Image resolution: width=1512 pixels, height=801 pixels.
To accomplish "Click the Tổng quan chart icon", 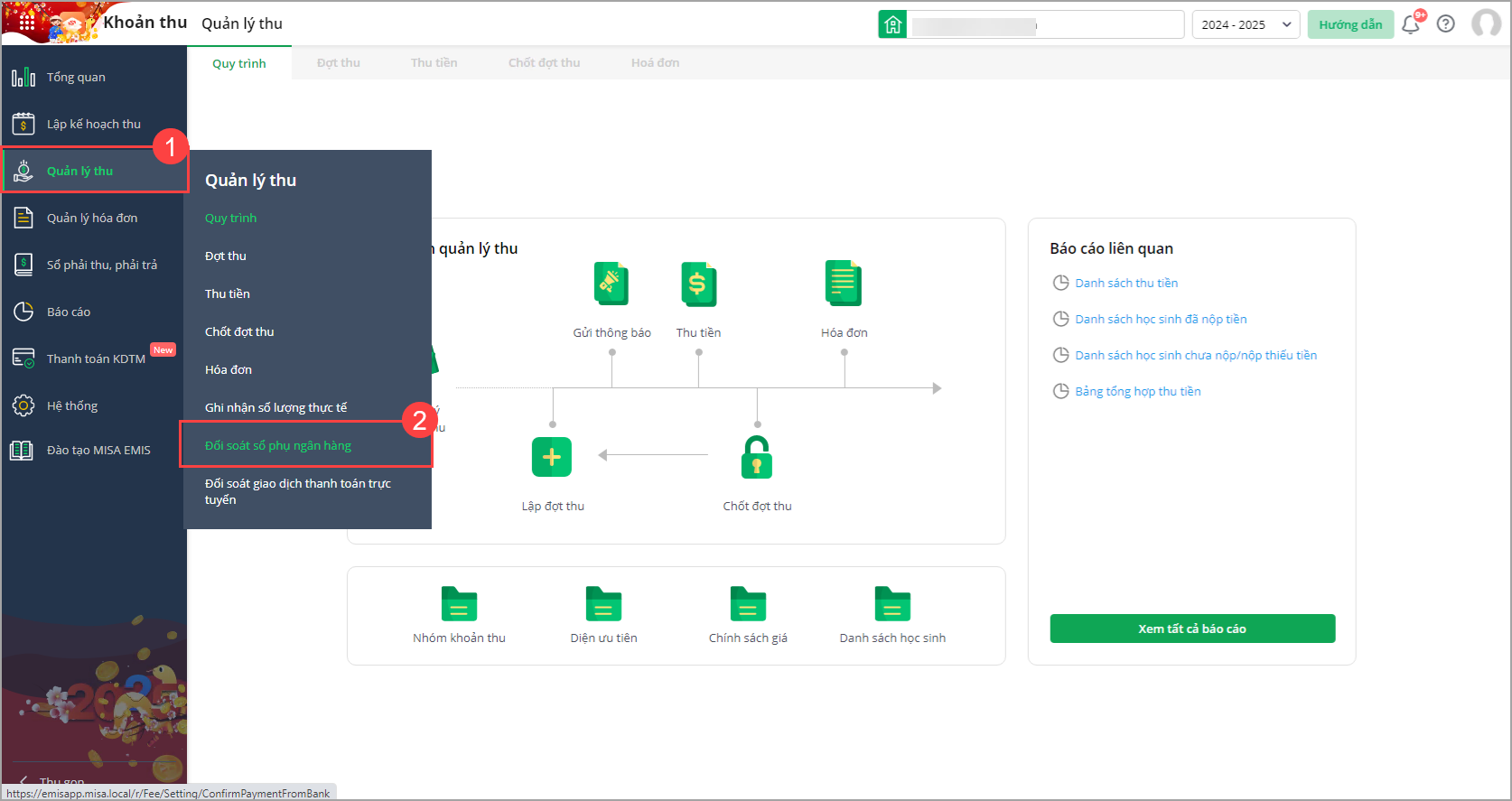I will [23, 77].
